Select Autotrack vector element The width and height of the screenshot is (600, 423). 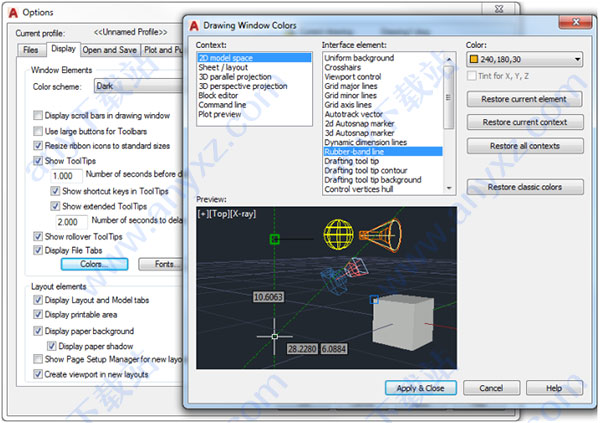pos(383,114)
